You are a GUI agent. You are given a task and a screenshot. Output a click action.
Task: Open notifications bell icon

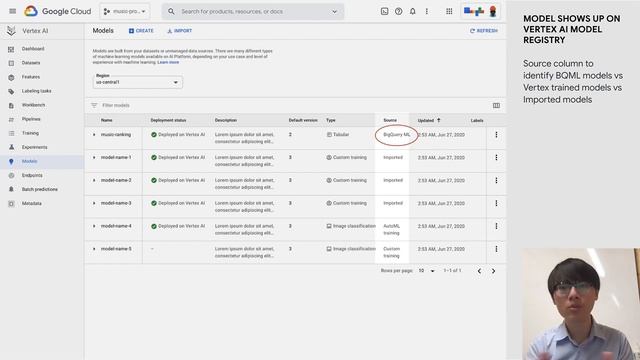413,11
